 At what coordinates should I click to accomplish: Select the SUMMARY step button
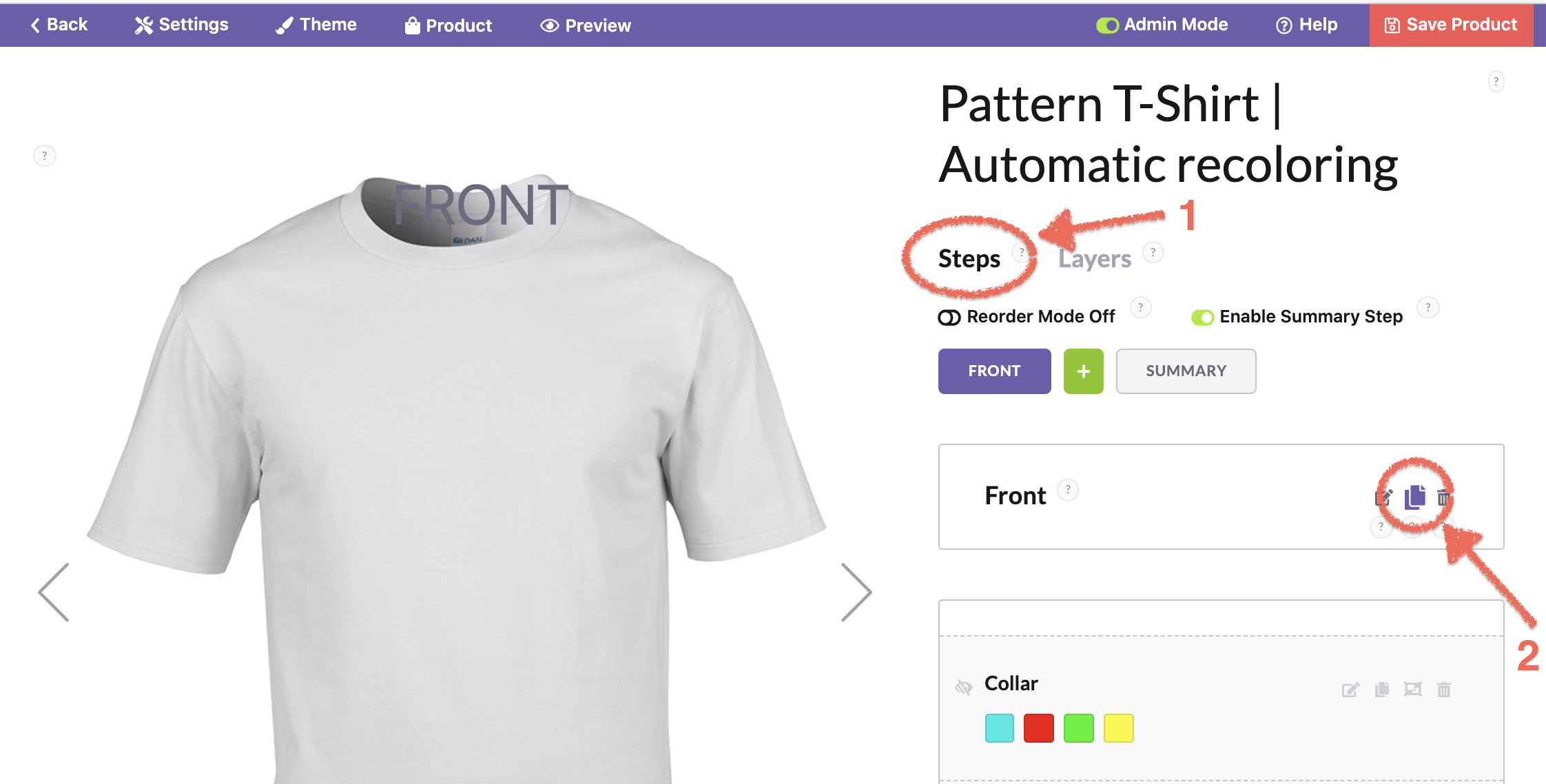point(1186,371)
